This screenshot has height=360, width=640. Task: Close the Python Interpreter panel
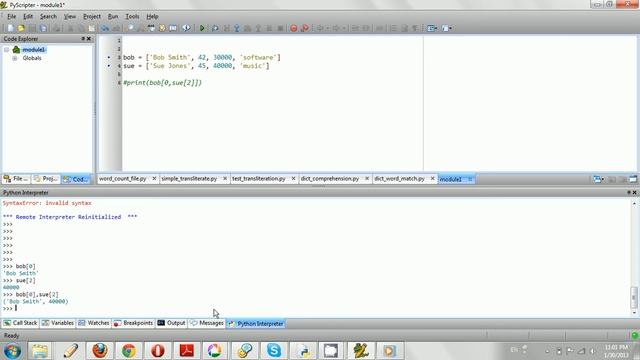pyautogui.click(x=634, y=192)
